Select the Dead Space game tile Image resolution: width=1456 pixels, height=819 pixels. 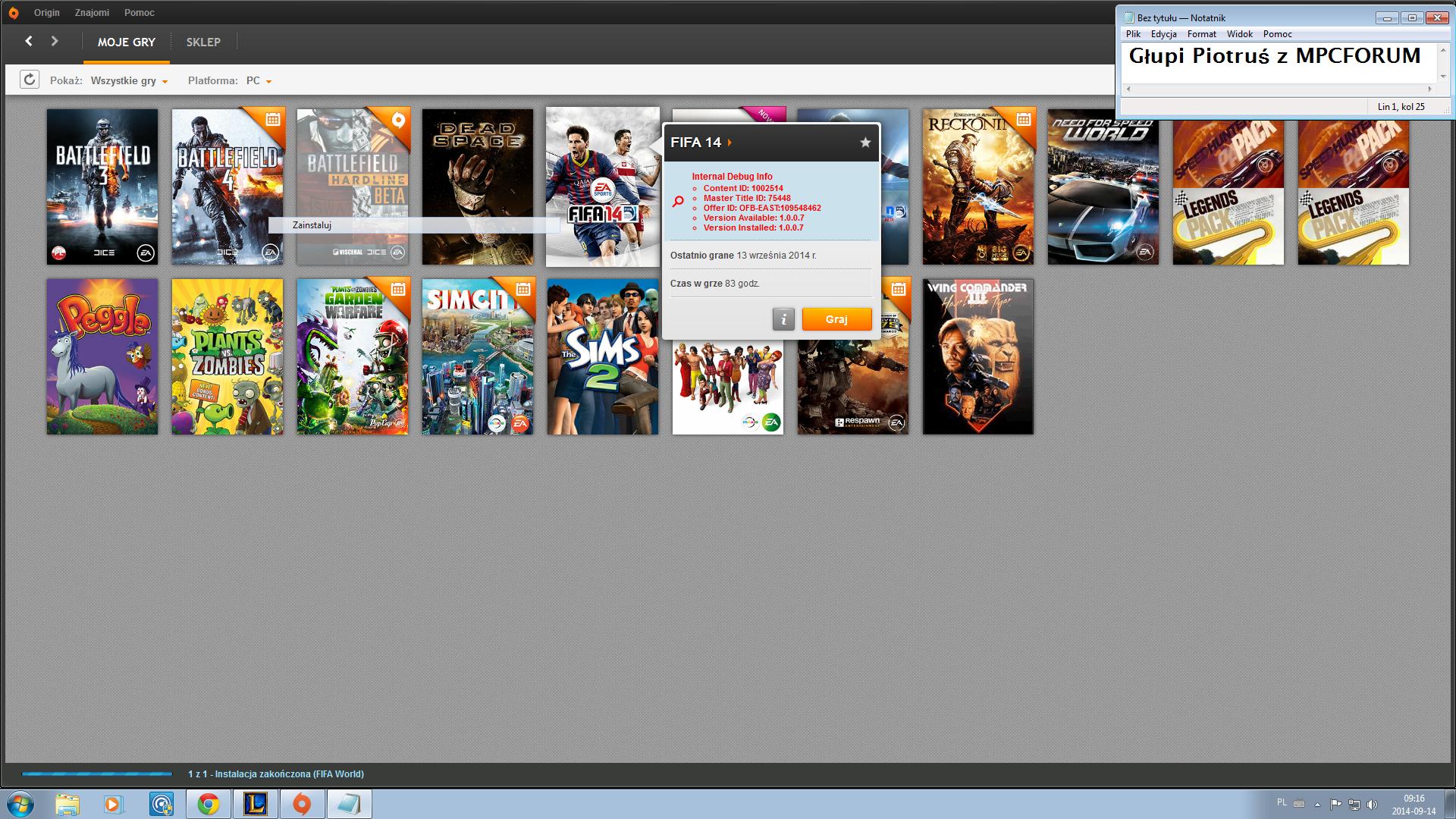(478, 187)
